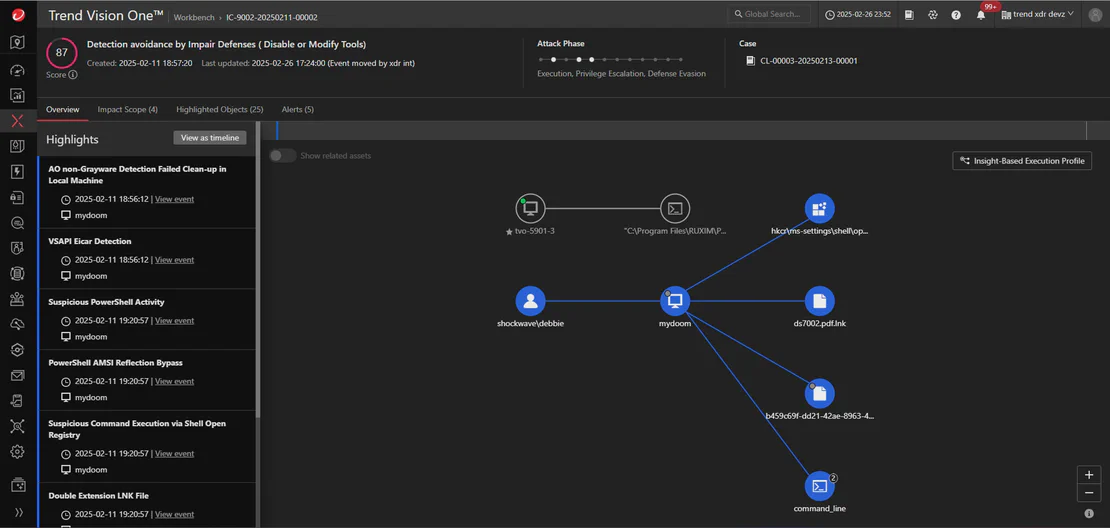Click the Score info icon
1110x528 pixels.
click(x=73, y=75)
